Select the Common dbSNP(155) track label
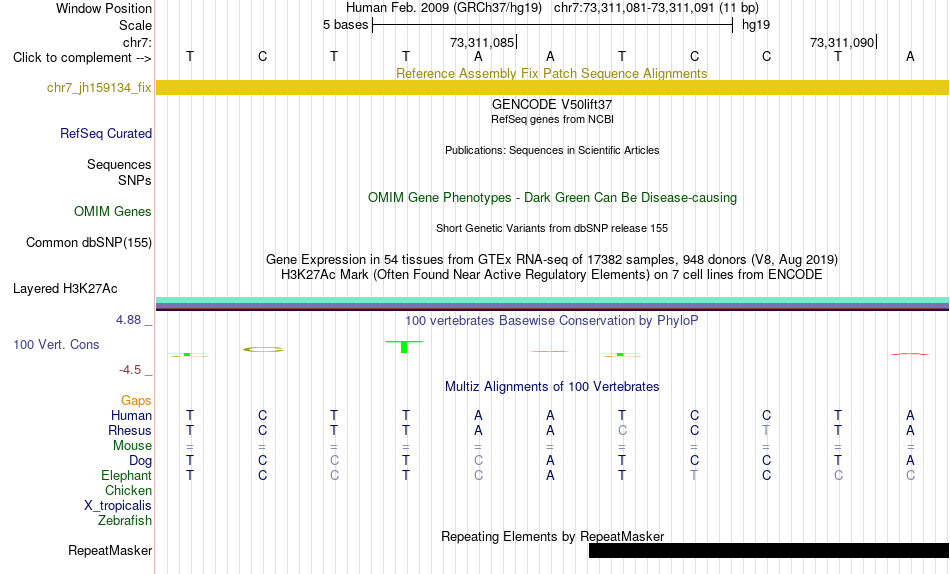The height and width of the screenshot is (574, 950). coord(89,242)
